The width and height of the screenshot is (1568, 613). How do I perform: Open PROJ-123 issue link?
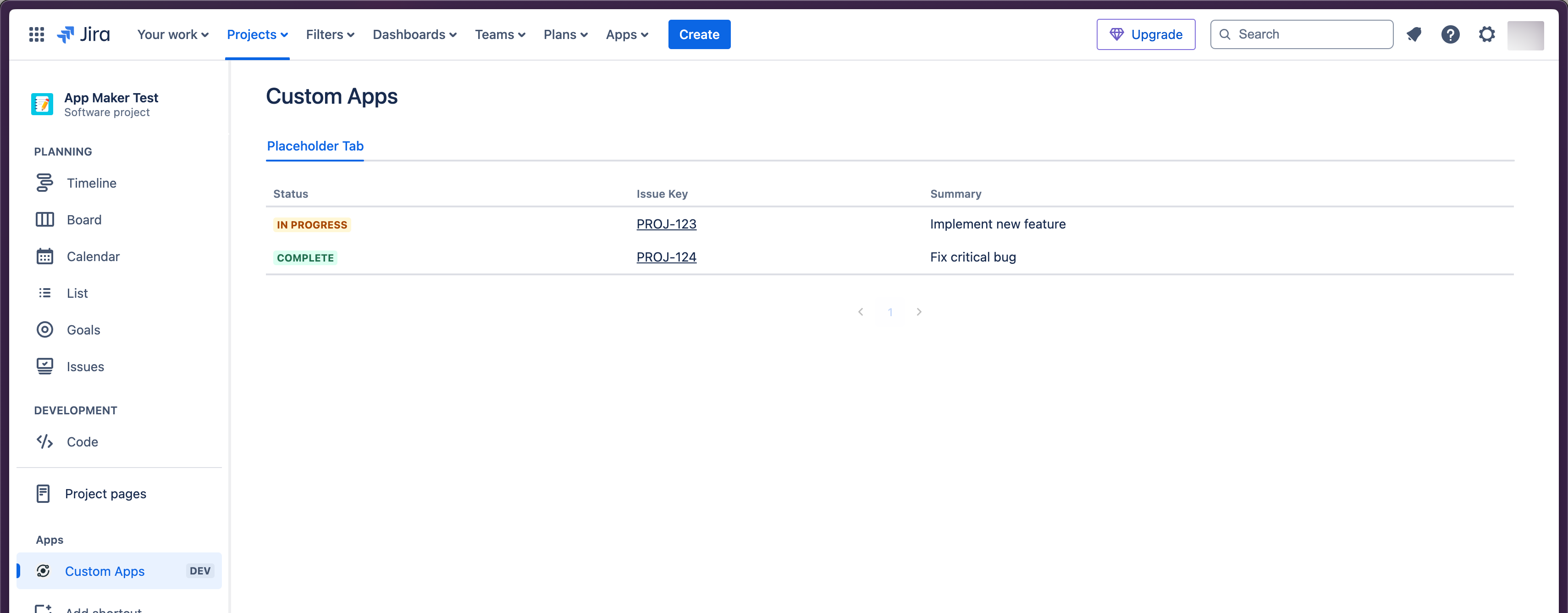pyautogui.click(x=667, y=224)
